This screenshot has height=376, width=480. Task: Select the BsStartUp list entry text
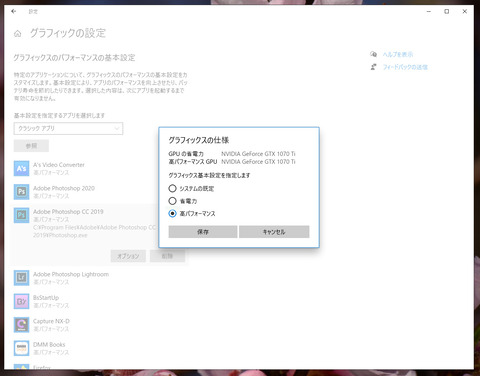pyautogui.click(x=46, y=297)
